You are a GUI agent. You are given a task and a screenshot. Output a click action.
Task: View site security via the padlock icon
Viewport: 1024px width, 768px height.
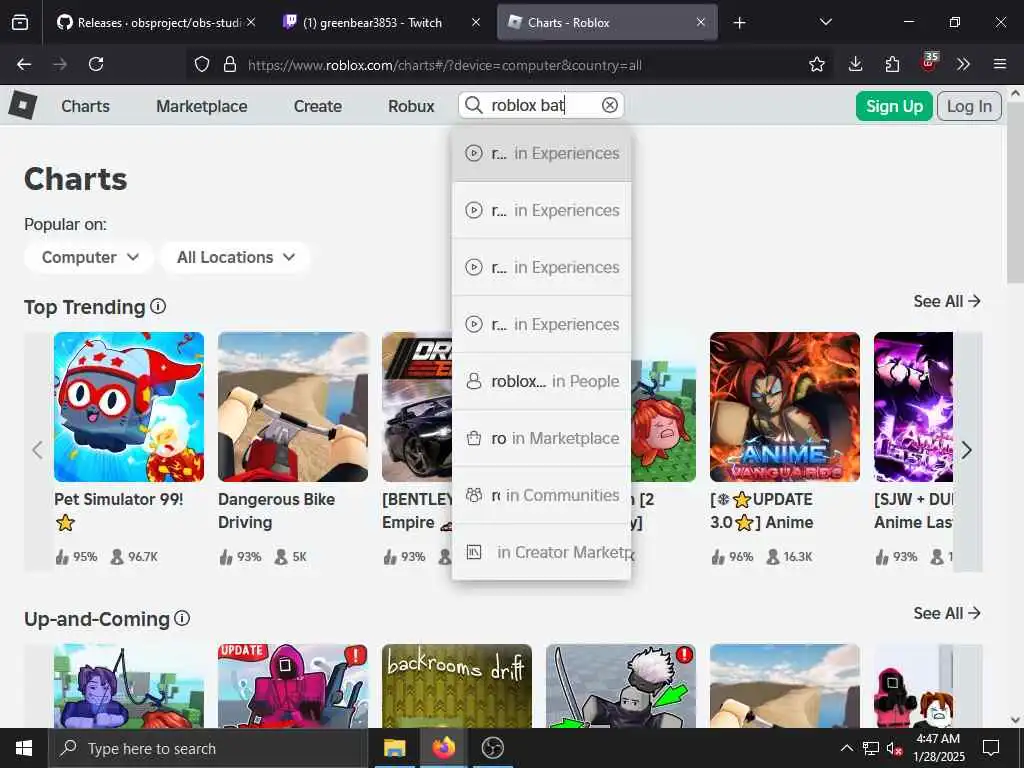pos(229,64)
